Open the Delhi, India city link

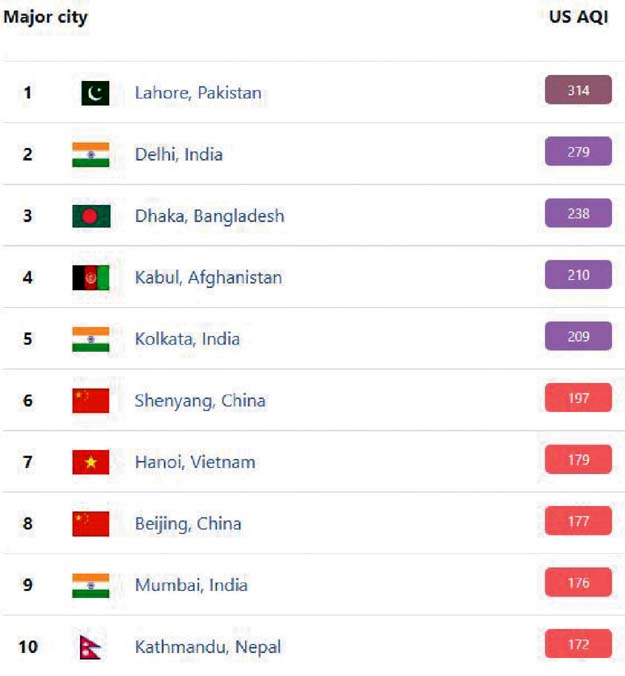click(x=179, y=154)
